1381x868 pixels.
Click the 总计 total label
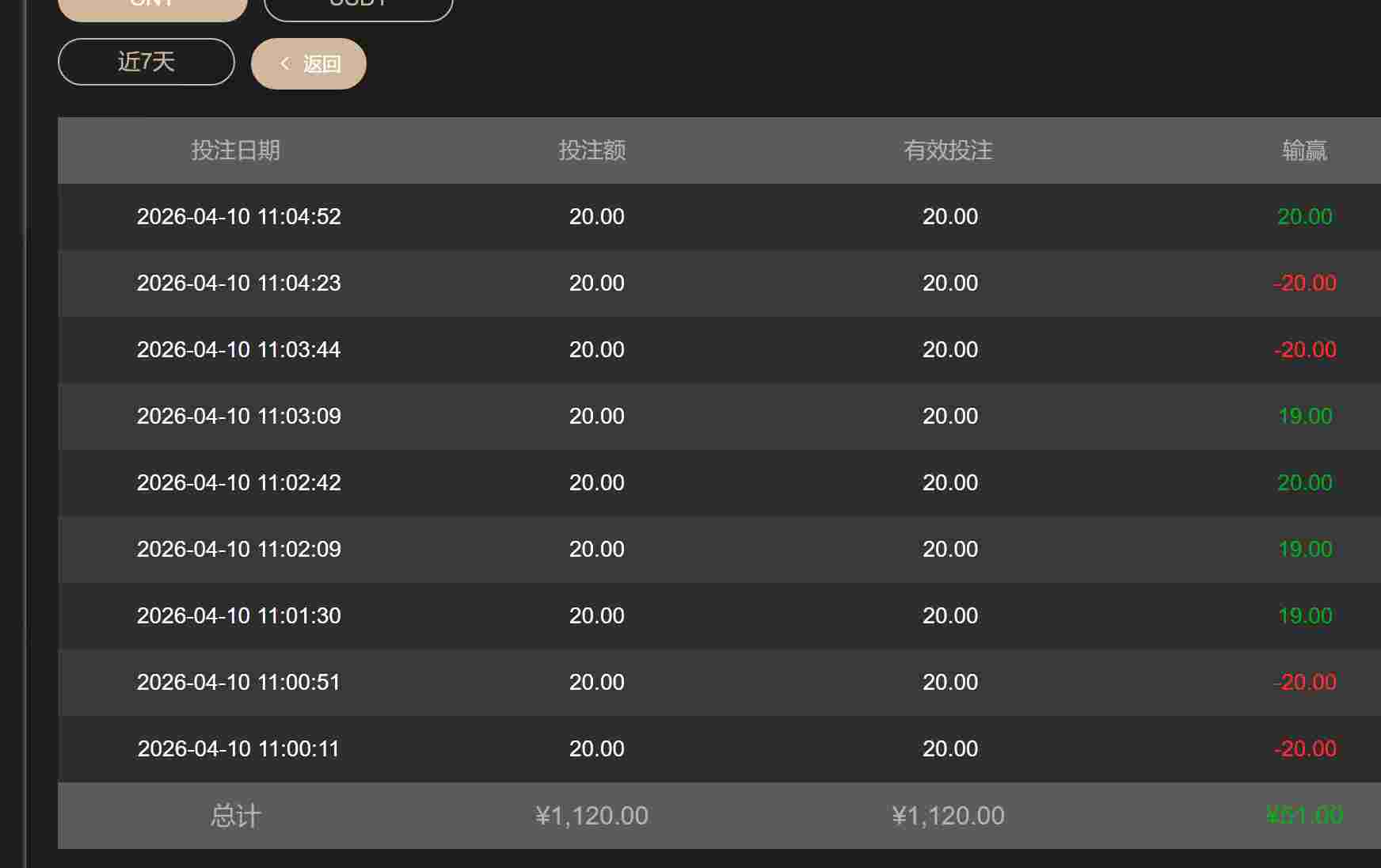pos(235,816)
